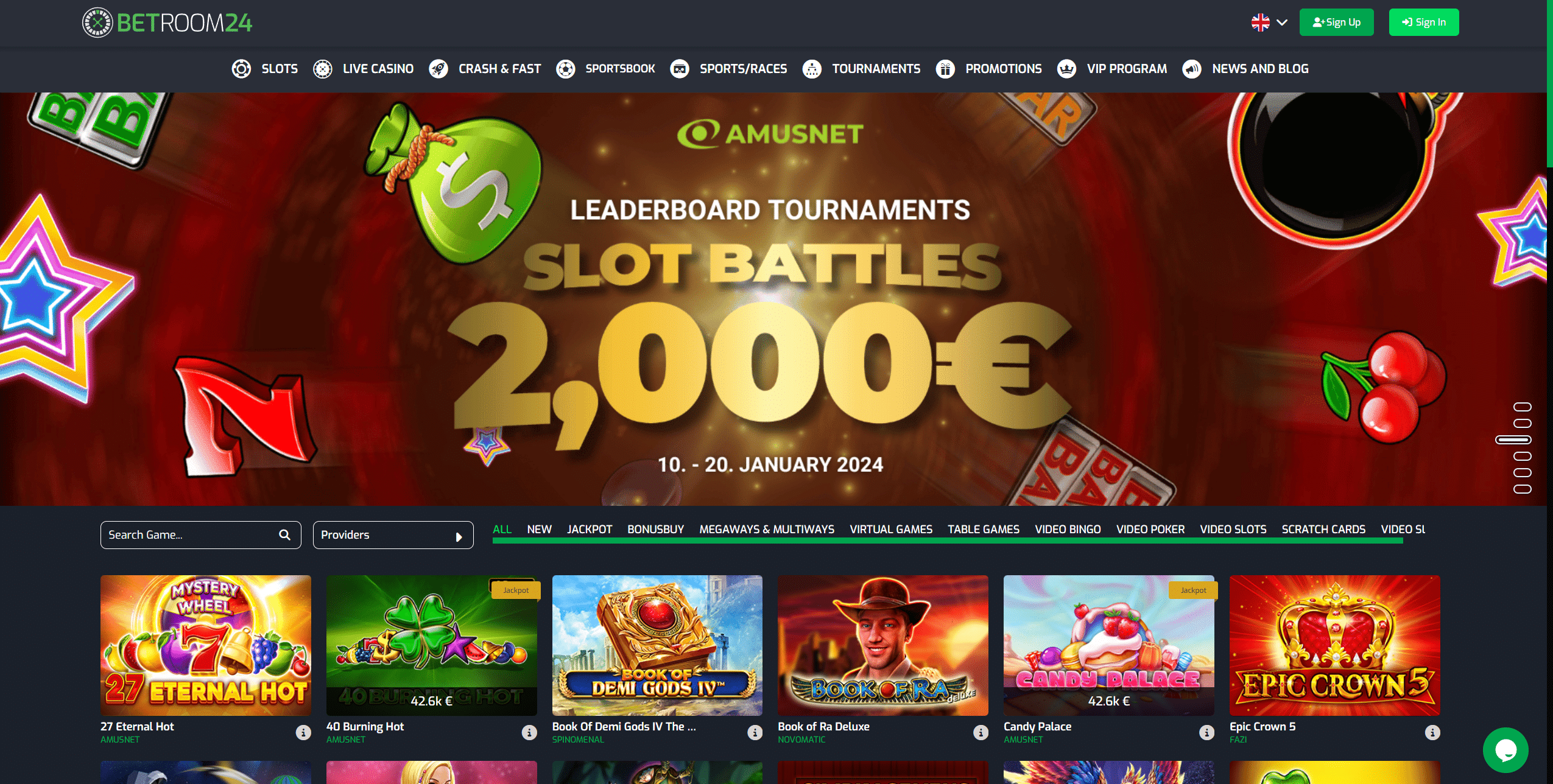The image size is (1553, 784).
Task: Switch to the Jackpot games tab
Action: click(x=589, y=530)
